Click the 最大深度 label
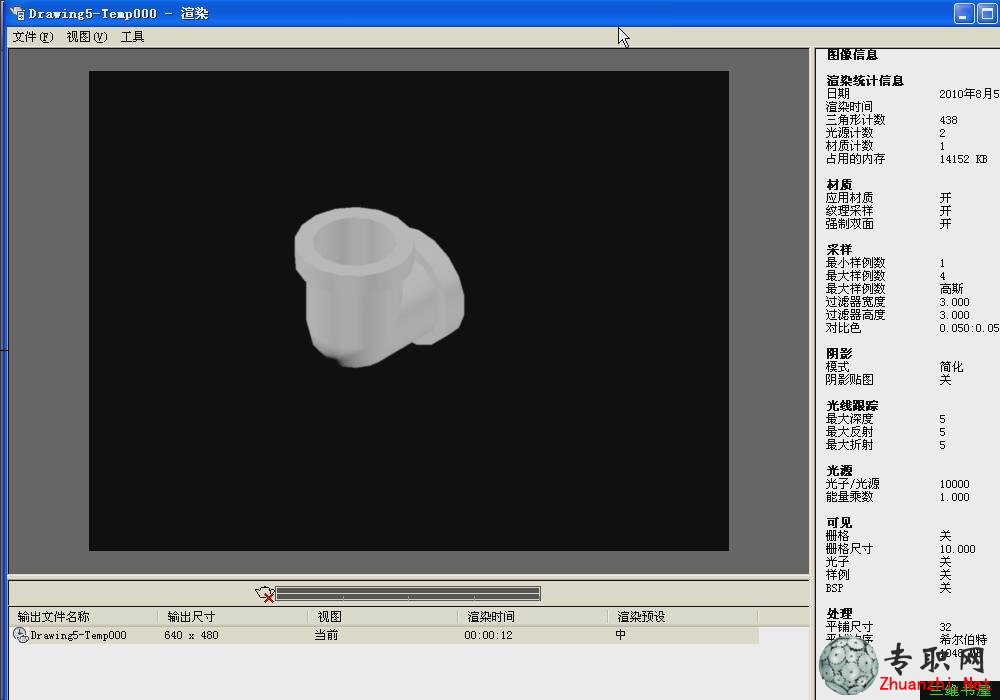Screen dimensions: 1000x700 849,419
